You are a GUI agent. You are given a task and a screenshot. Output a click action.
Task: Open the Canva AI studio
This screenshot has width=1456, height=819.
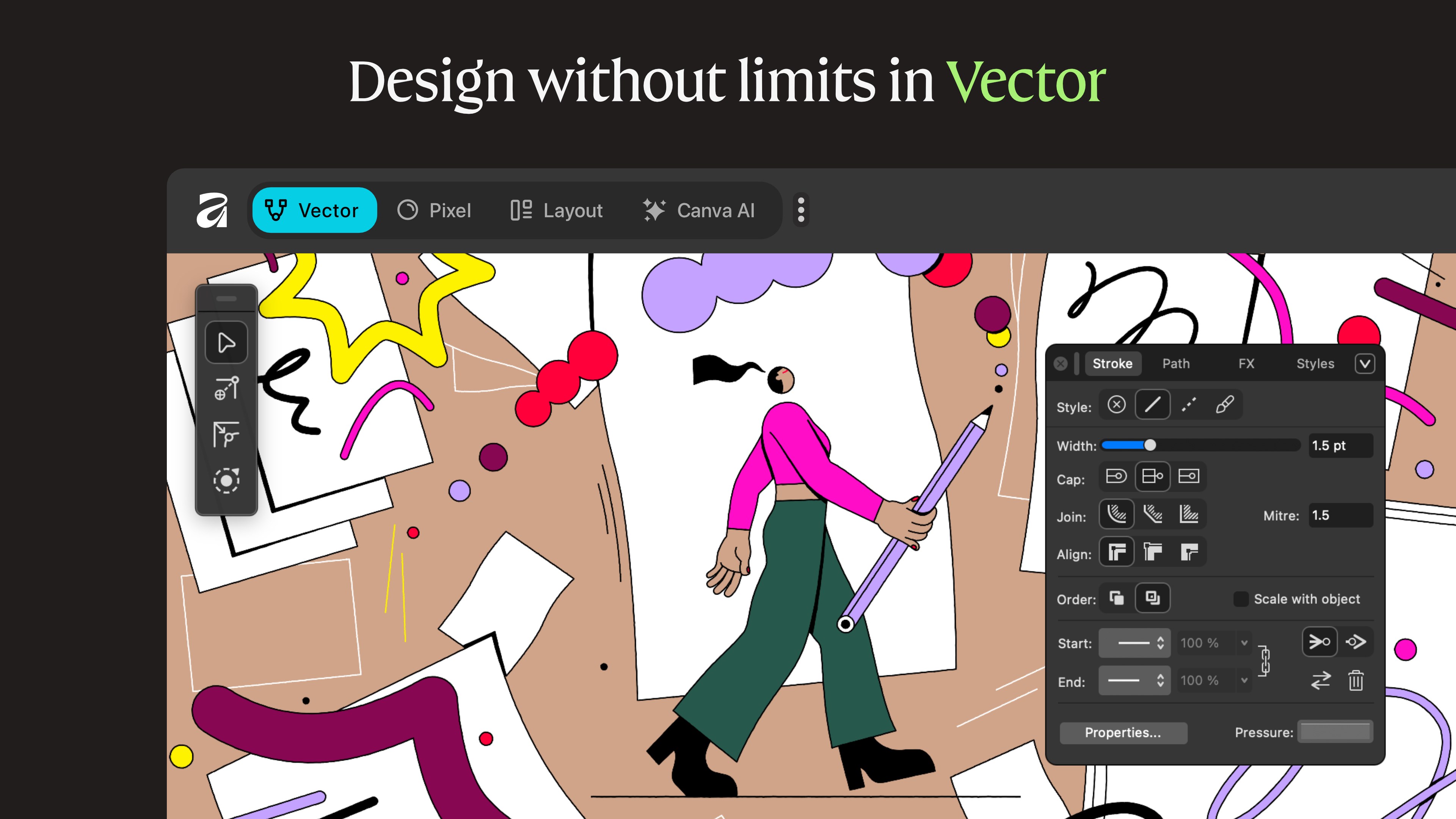(699, 210)
